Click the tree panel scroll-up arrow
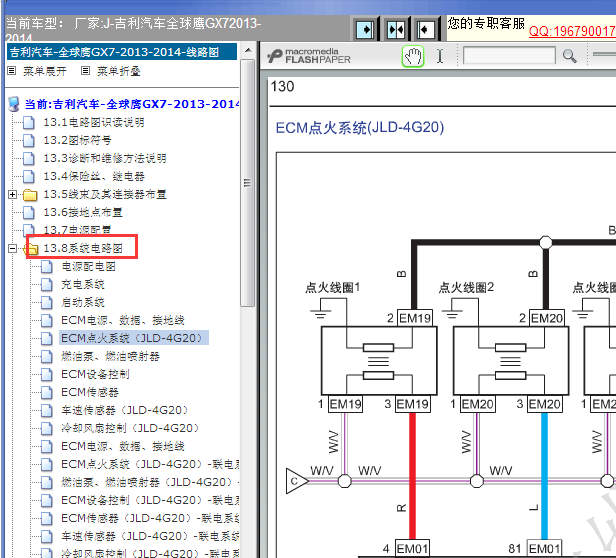 pos(248,50)
